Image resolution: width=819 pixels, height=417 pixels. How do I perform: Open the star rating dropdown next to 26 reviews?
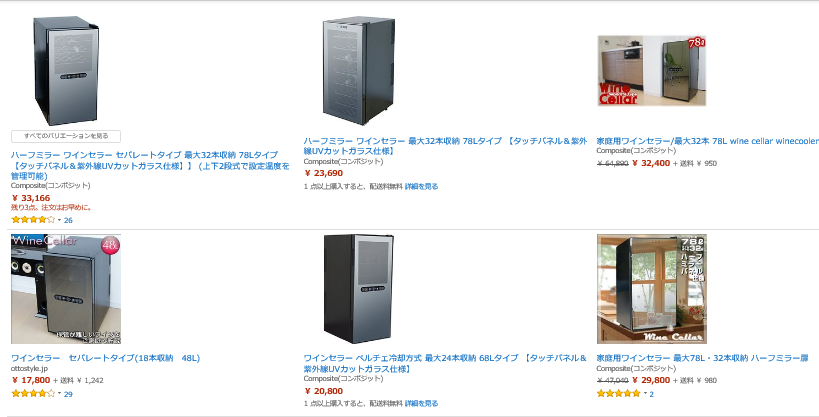(x=59, y=219)
